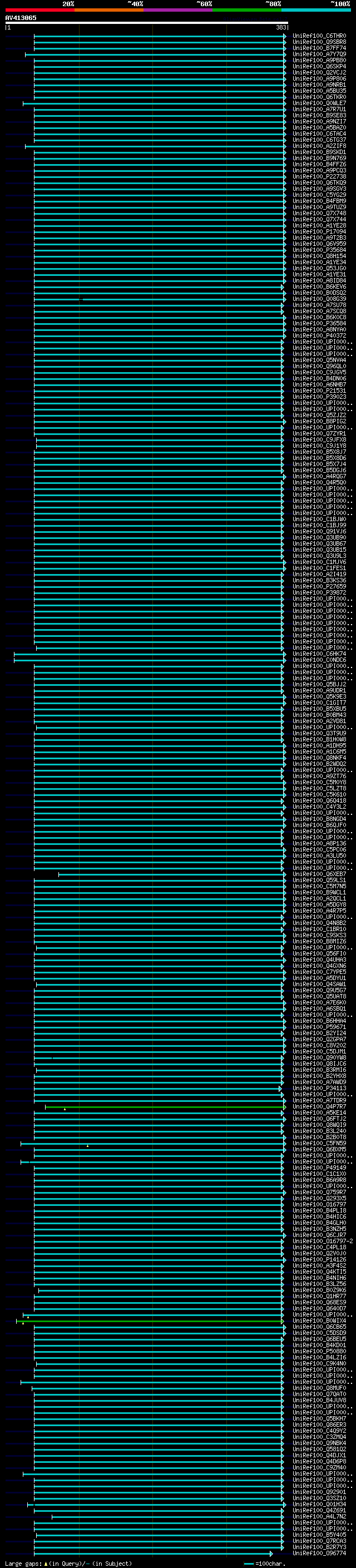Select hit UniRef100_C5K610
Image resolution: width=356 pixels, height=1568 pixels.
(319, 794)
